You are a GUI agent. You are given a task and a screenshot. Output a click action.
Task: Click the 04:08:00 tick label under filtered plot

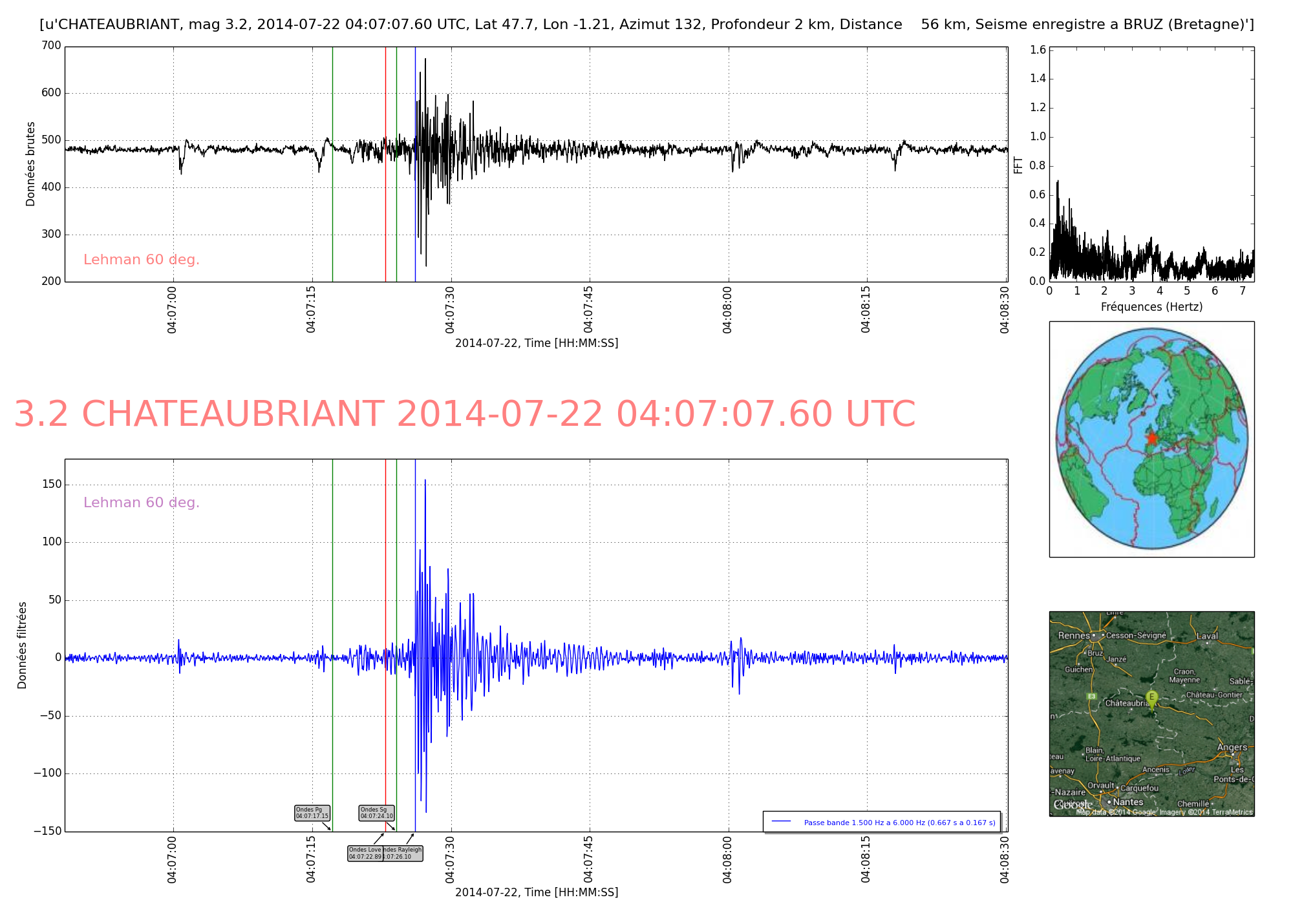point(727,859)
